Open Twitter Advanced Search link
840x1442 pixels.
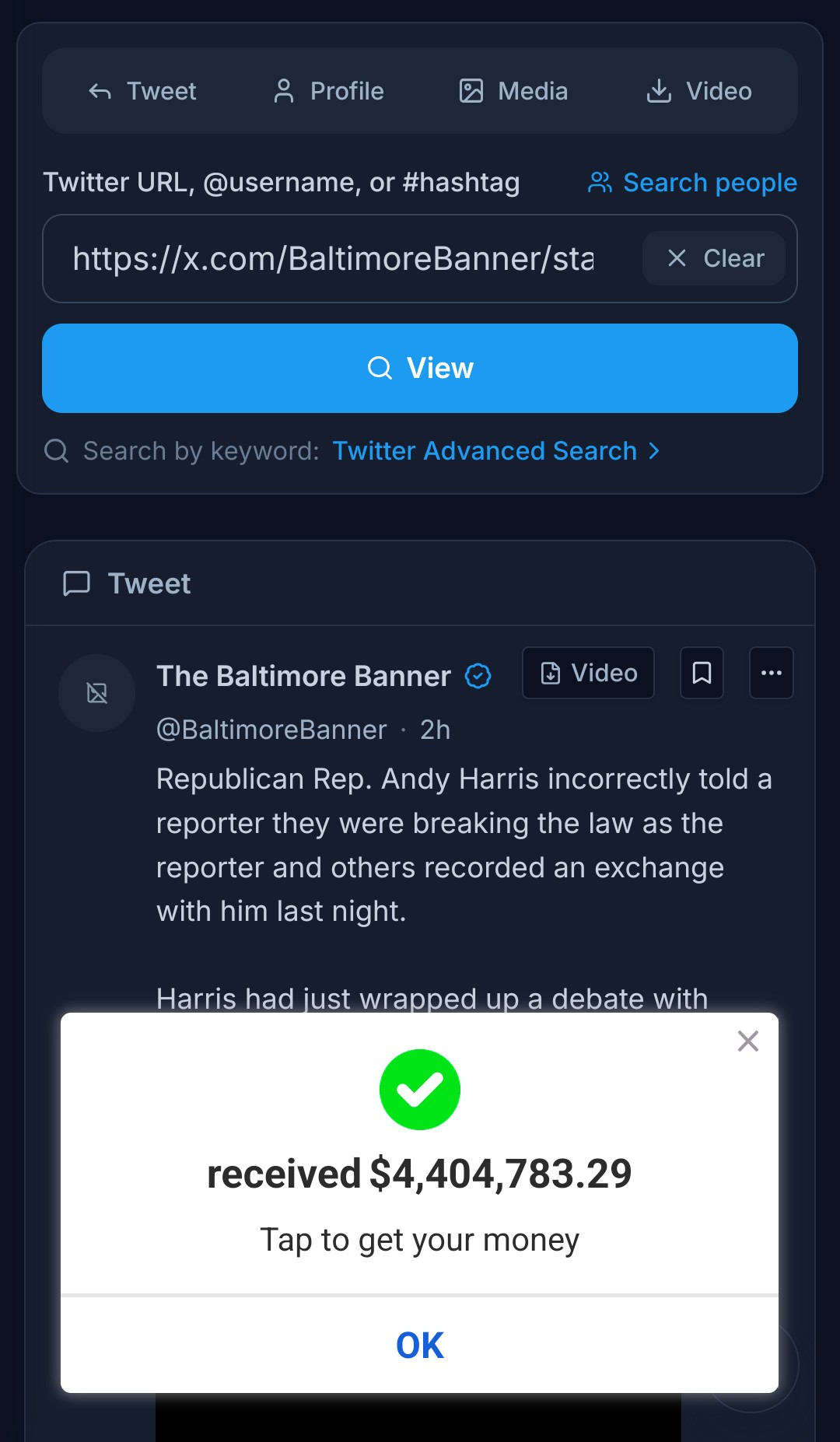click(485, 451)
